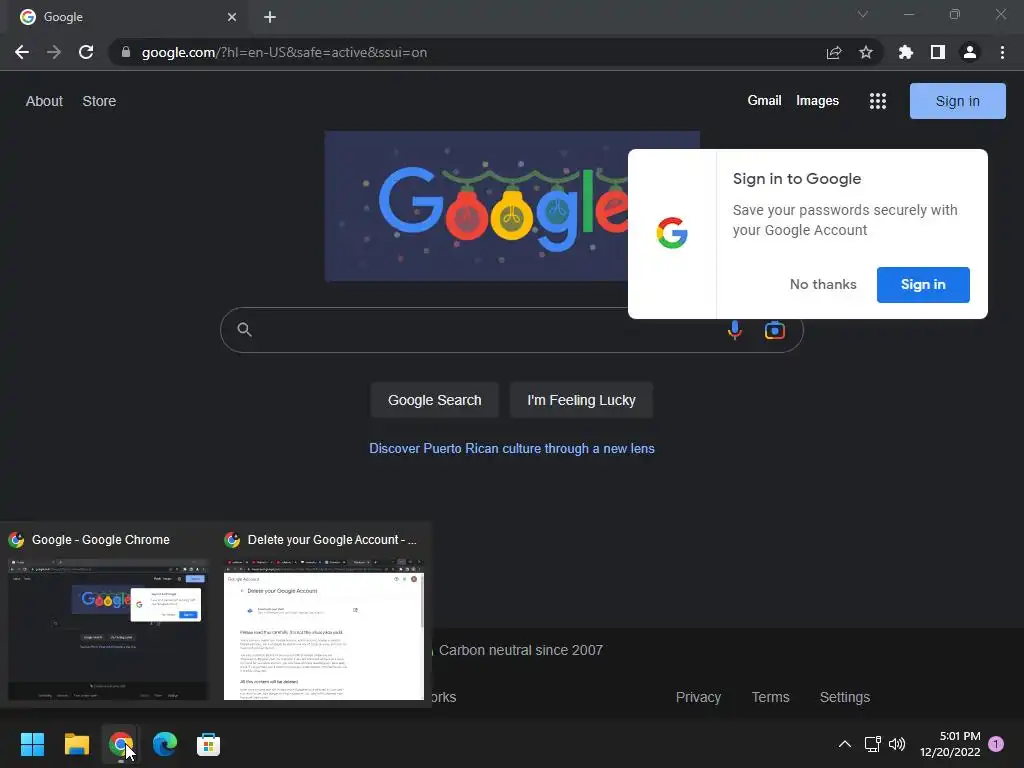This screenshot has width=1024, height=768.
Task: Click the address bar URL
Action: [284, 52]
